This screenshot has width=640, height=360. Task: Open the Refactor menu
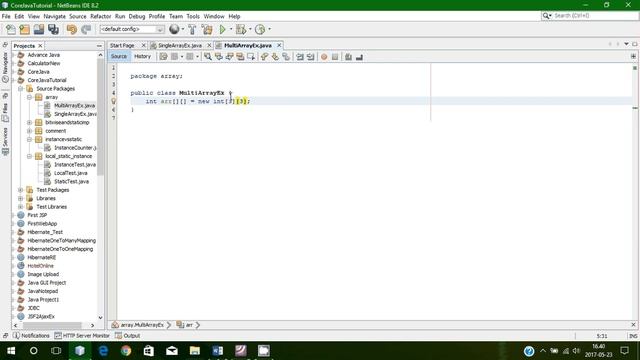100,16
